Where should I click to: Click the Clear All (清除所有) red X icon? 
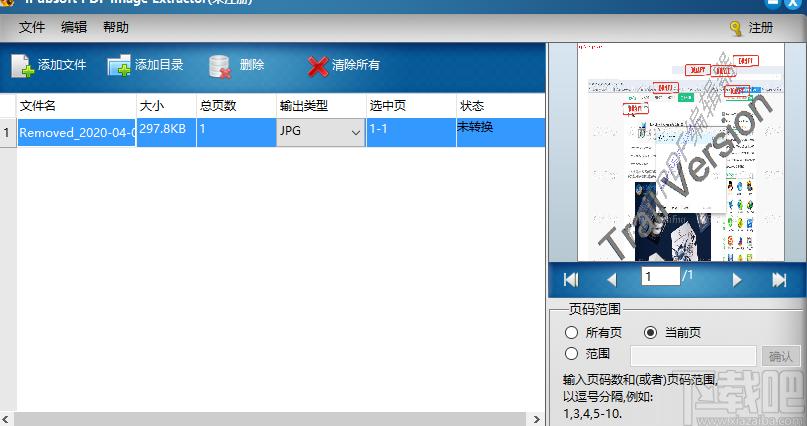318,66
